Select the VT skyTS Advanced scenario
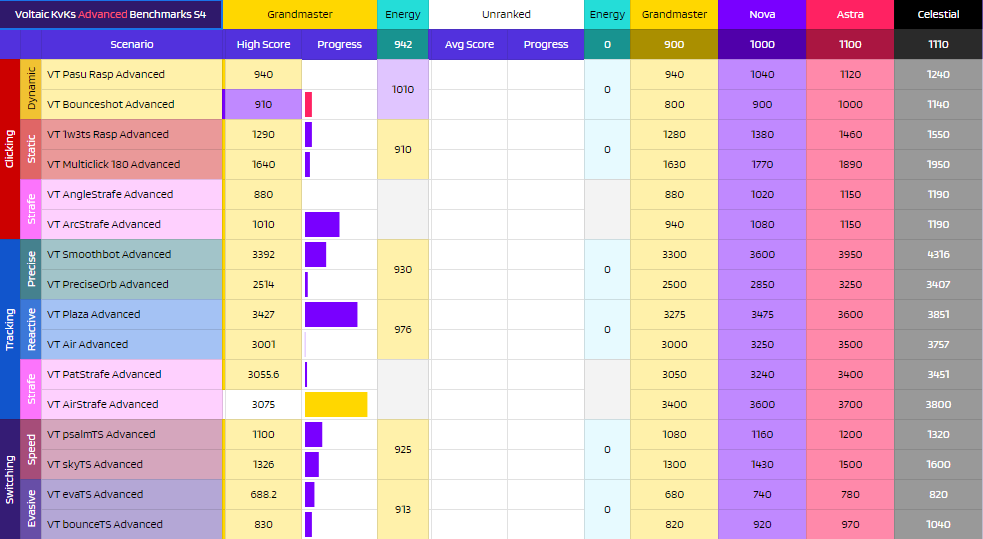This screenshot has width=983, height=539. pos(132,464)
